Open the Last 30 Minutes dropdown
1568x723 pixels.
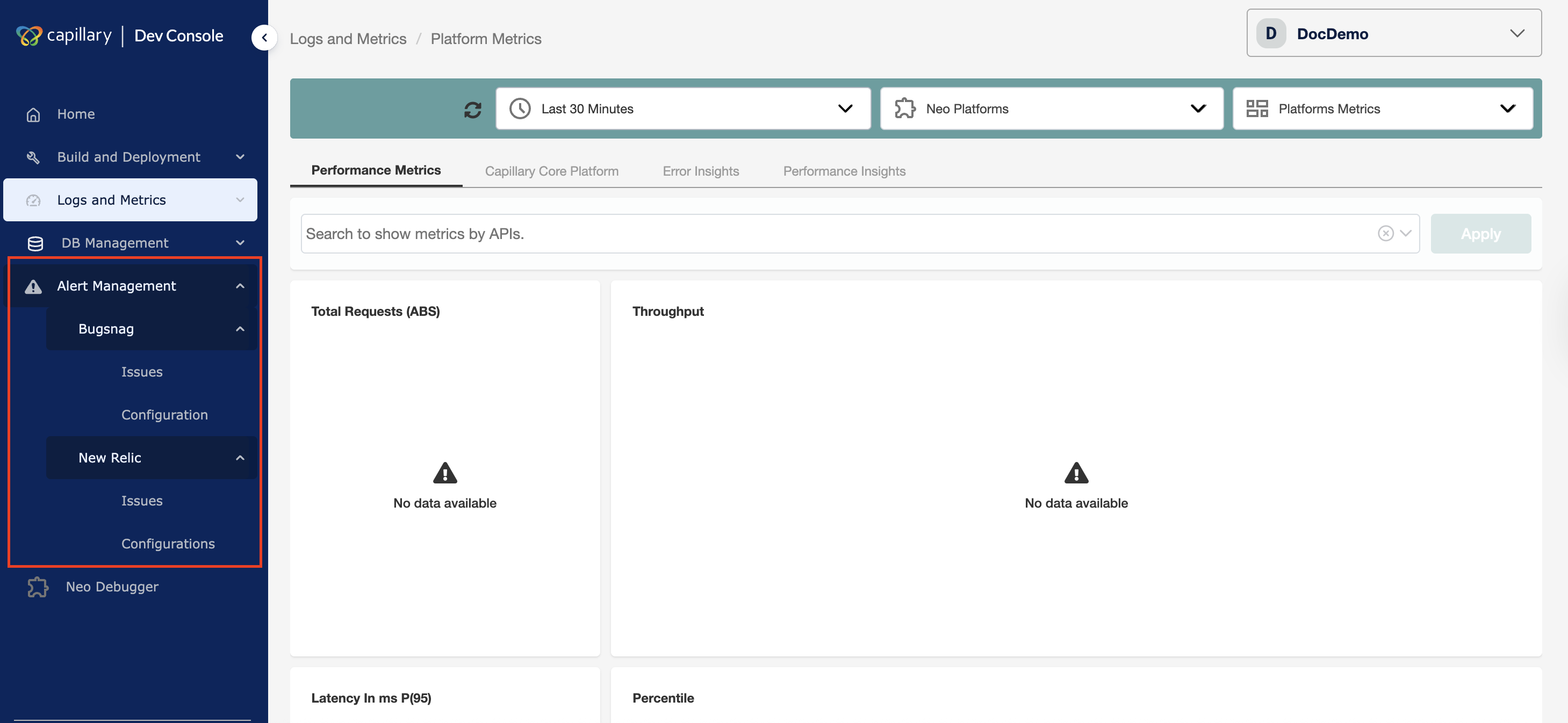point(682,109)
